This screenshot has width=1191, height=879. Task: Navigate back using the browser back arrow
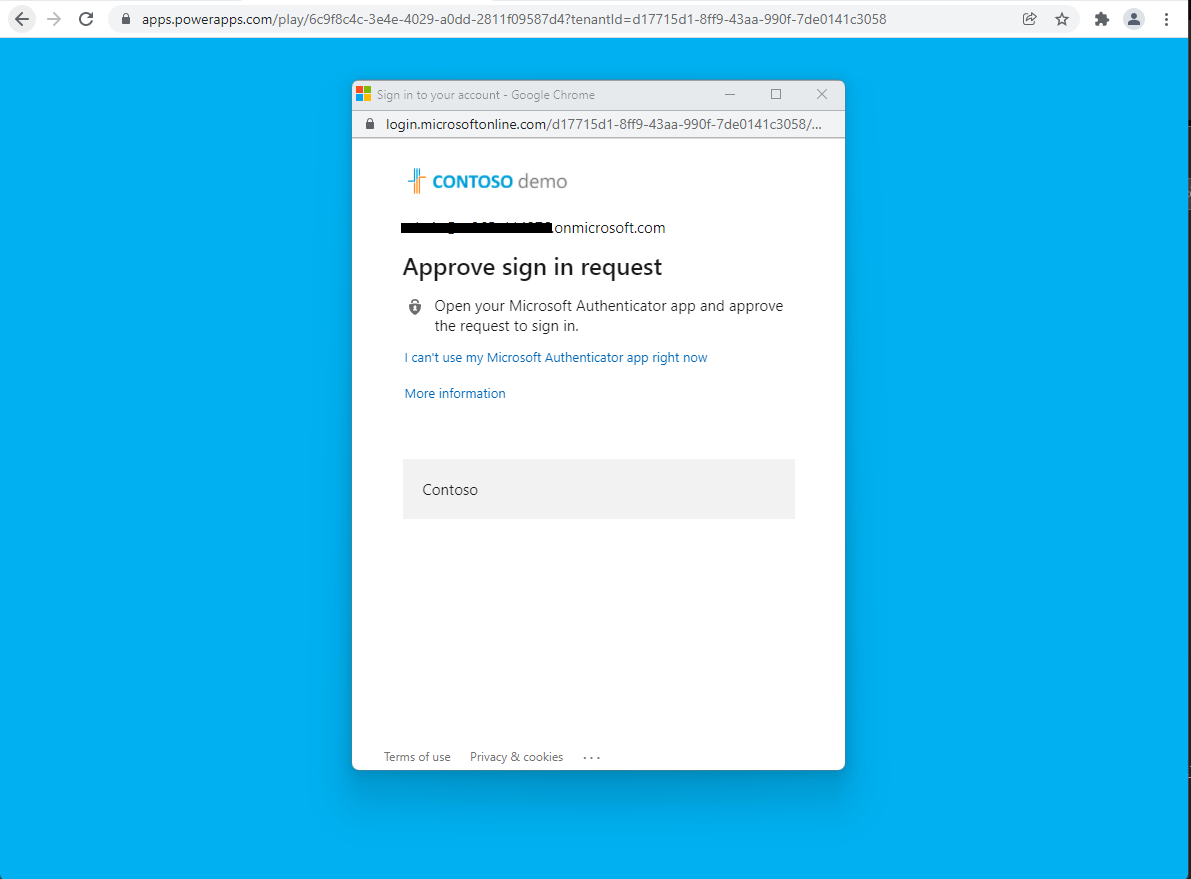[x=22, y=17]
